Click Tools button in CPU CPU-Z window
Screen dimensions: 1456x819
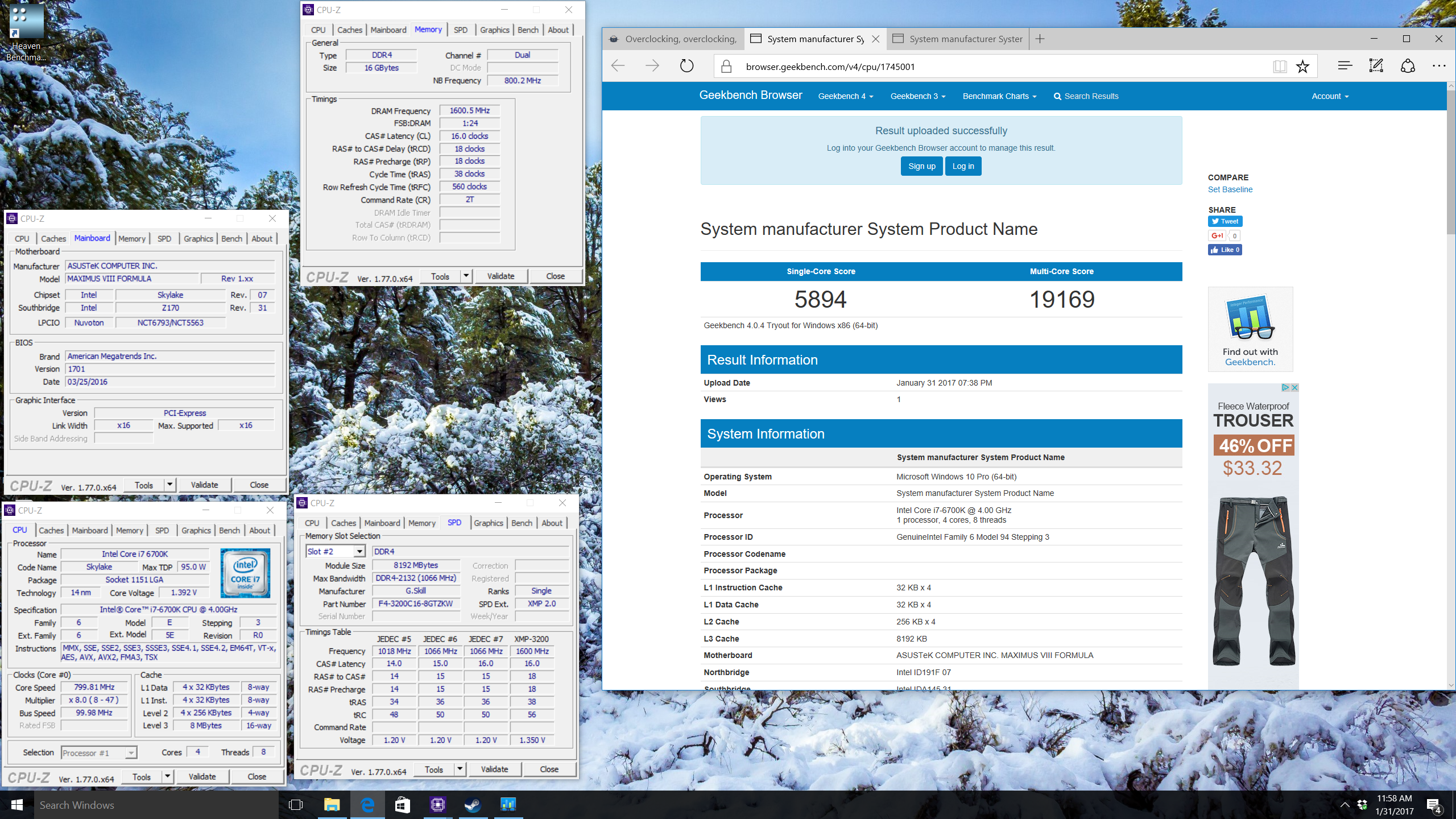(142, 776)
